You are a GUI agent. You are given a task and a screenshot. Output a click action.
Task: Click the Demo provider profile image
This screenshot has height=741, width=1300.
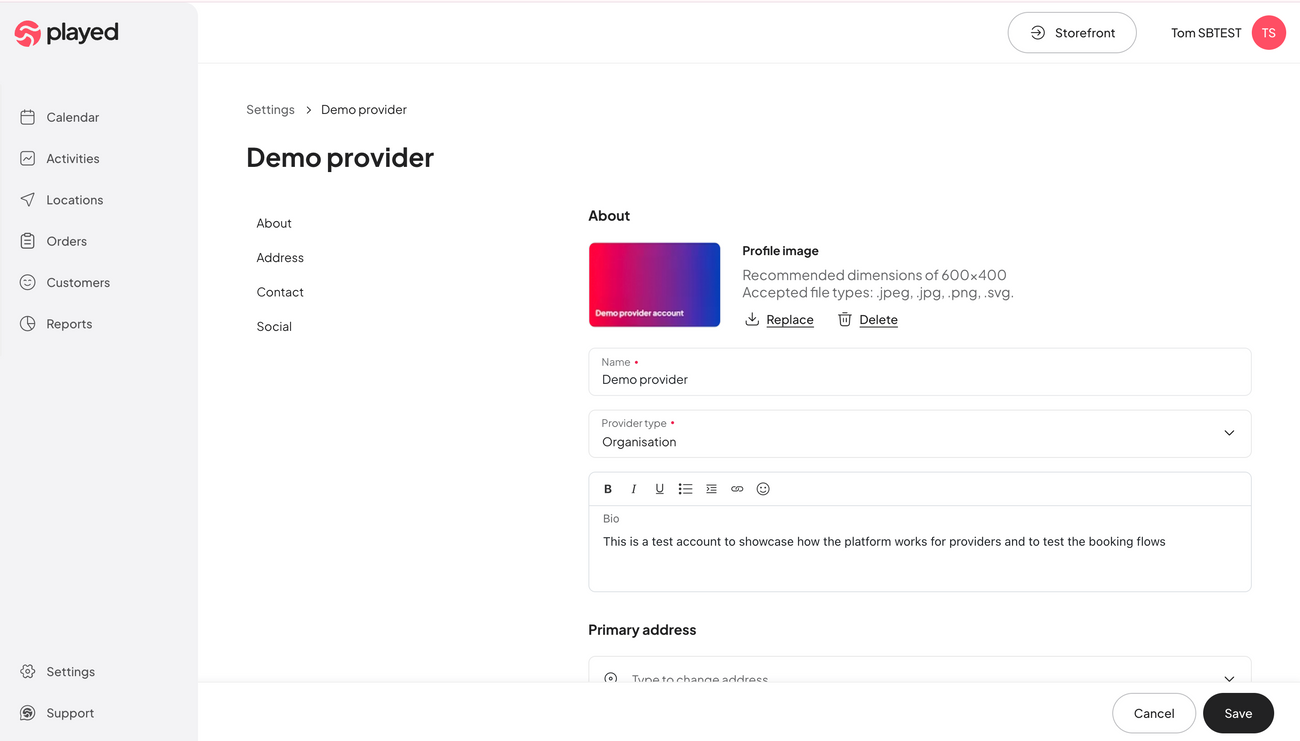[654, 284]
